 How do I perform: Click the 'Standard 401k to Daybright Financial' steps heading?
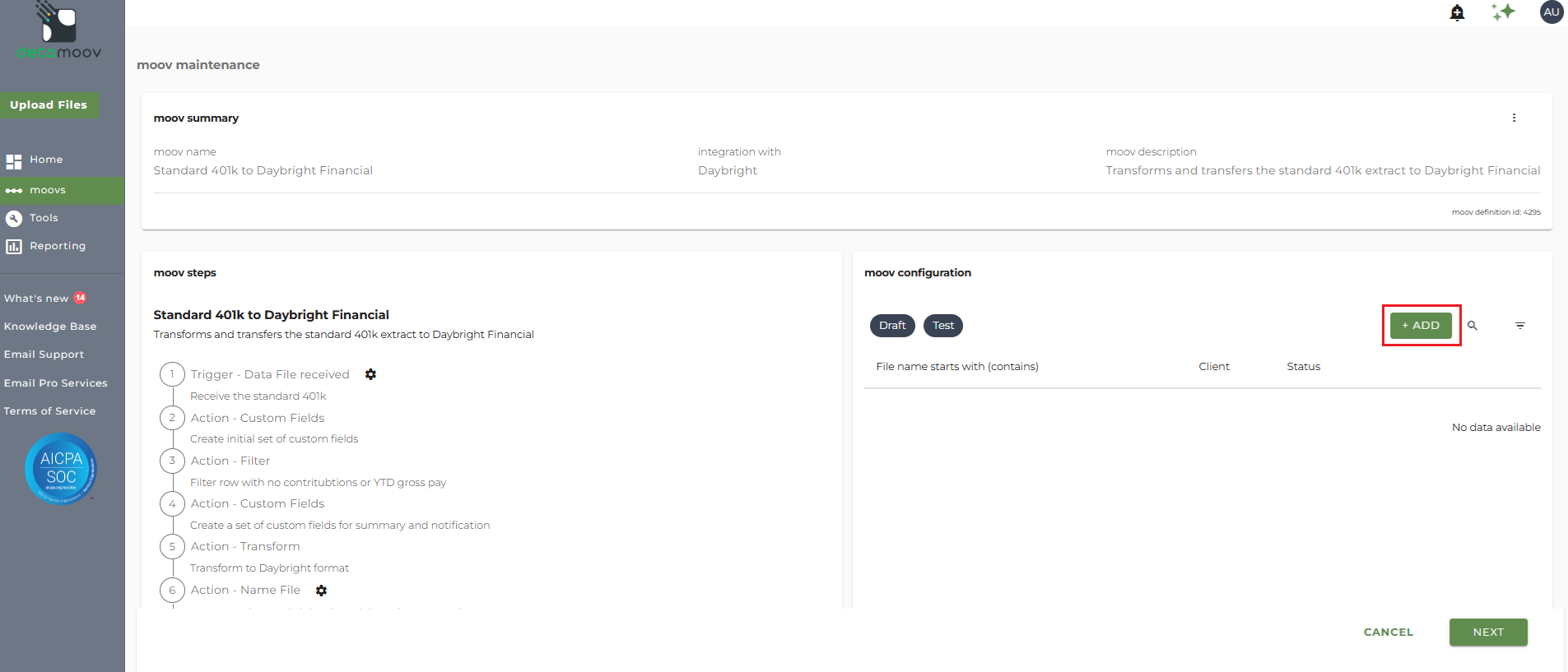[x=272, y=315]
